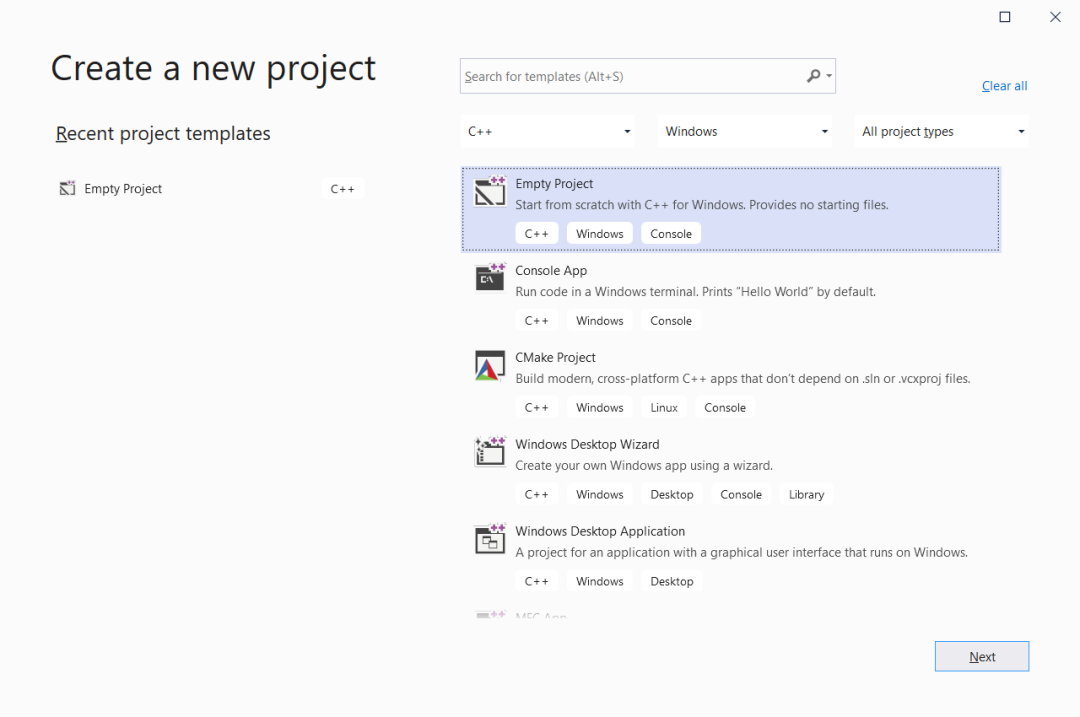The height and width of the screenshot is (717, 1080).
Task: Open the C++ language filter dropdown
Action: click(548, 131)
